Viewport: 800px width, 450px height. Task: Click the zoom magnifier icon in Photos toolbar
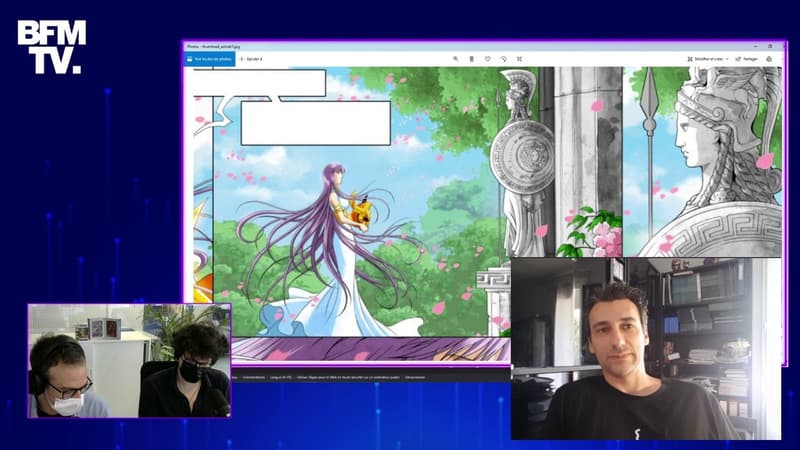tap(456, 59)
